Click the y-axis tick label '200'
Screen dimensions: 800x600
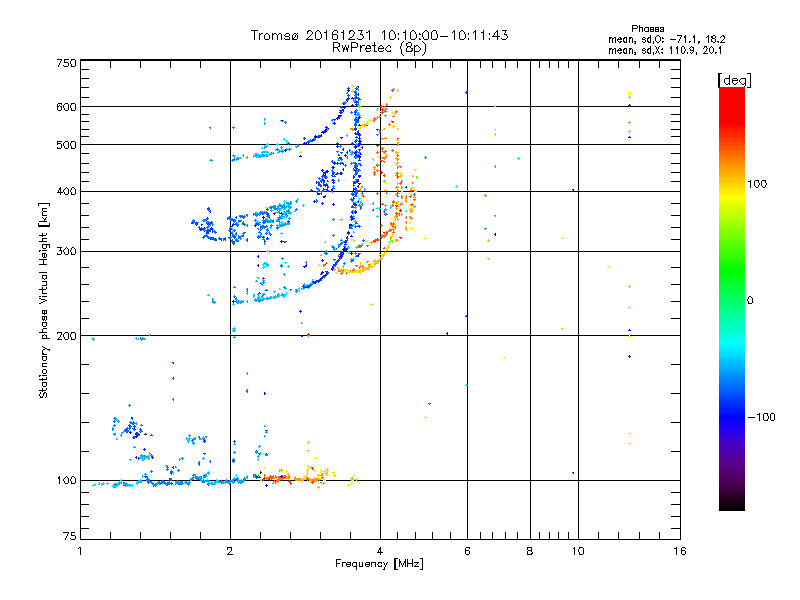coord(67,336)
